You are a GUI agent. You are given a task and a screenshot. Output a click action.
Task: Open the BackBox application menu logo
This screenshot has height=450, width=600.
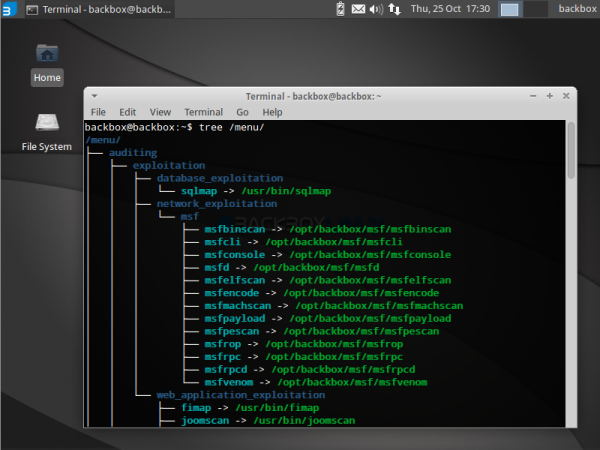pos(9,9)
